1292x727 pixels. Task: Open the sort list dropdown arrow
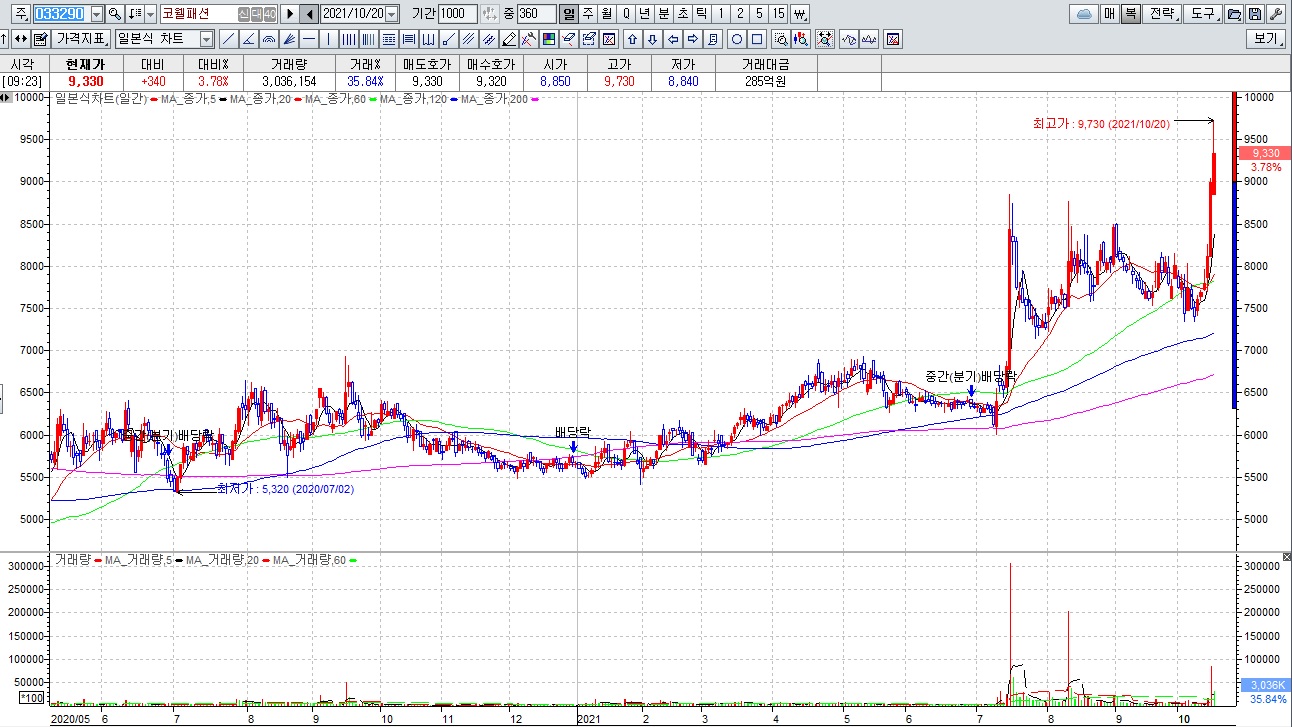coord(151,14)
